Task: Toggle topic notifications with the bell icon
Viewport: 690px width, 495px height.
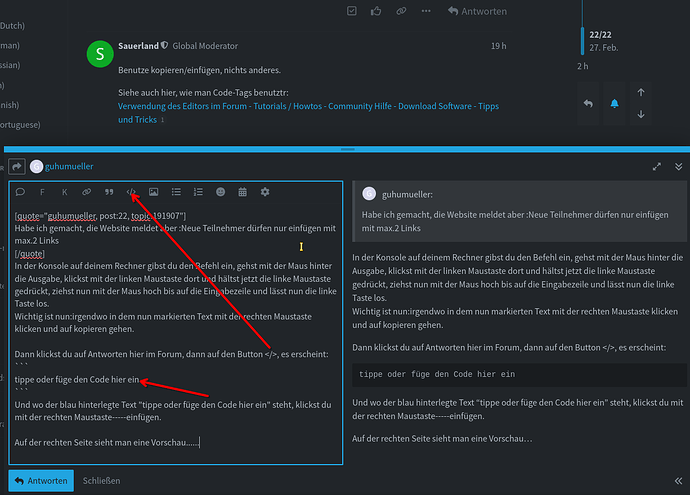Action: pyautogui.click(x=615, y=103)
